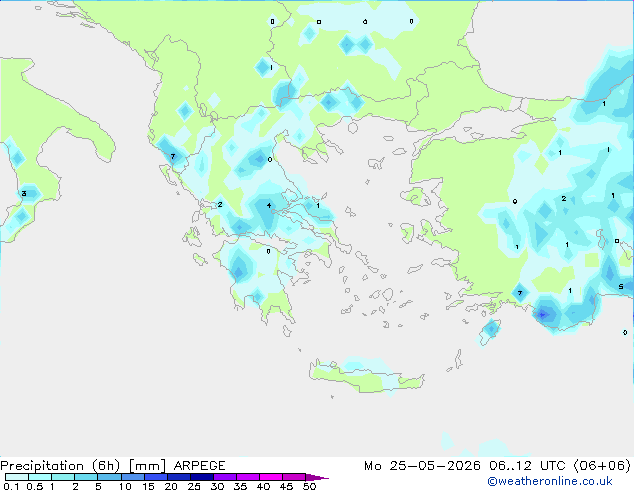
Task: Click the 45–50 mm legend color swatch
Action: (x=294, y=477)
